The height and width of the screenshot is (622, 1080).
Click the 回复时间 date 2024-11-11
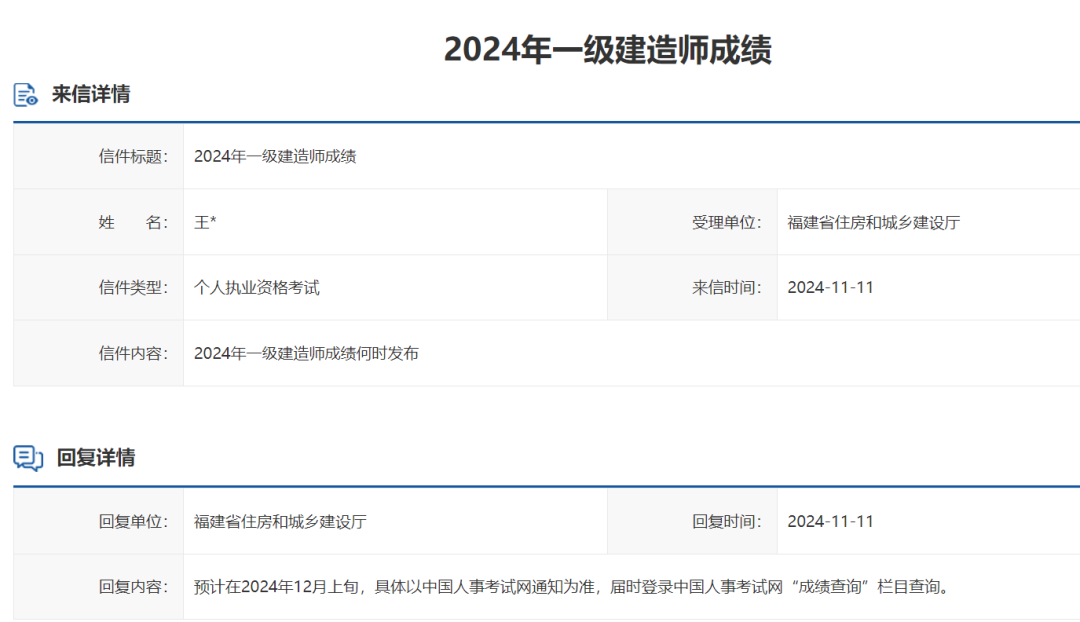[831, 521]
